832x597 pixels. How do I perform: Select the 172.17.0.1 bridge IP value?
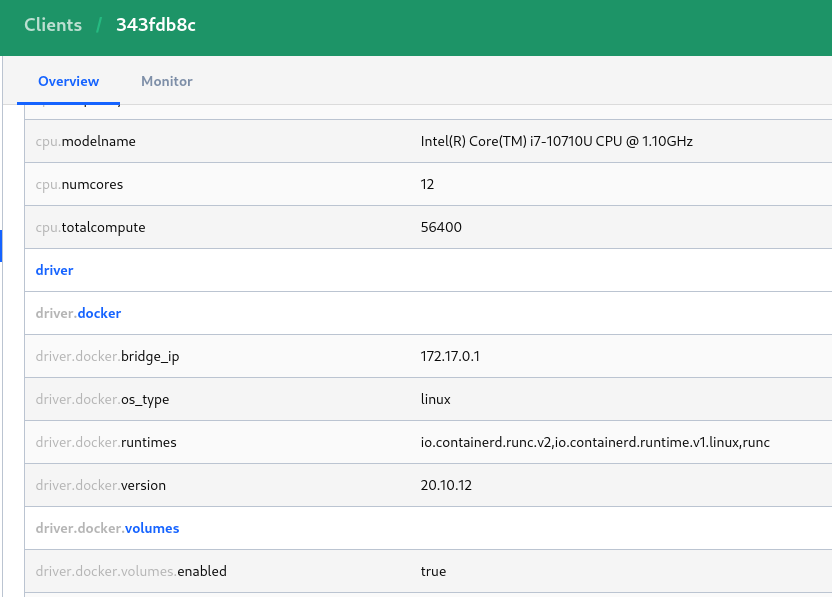[450, 356]
